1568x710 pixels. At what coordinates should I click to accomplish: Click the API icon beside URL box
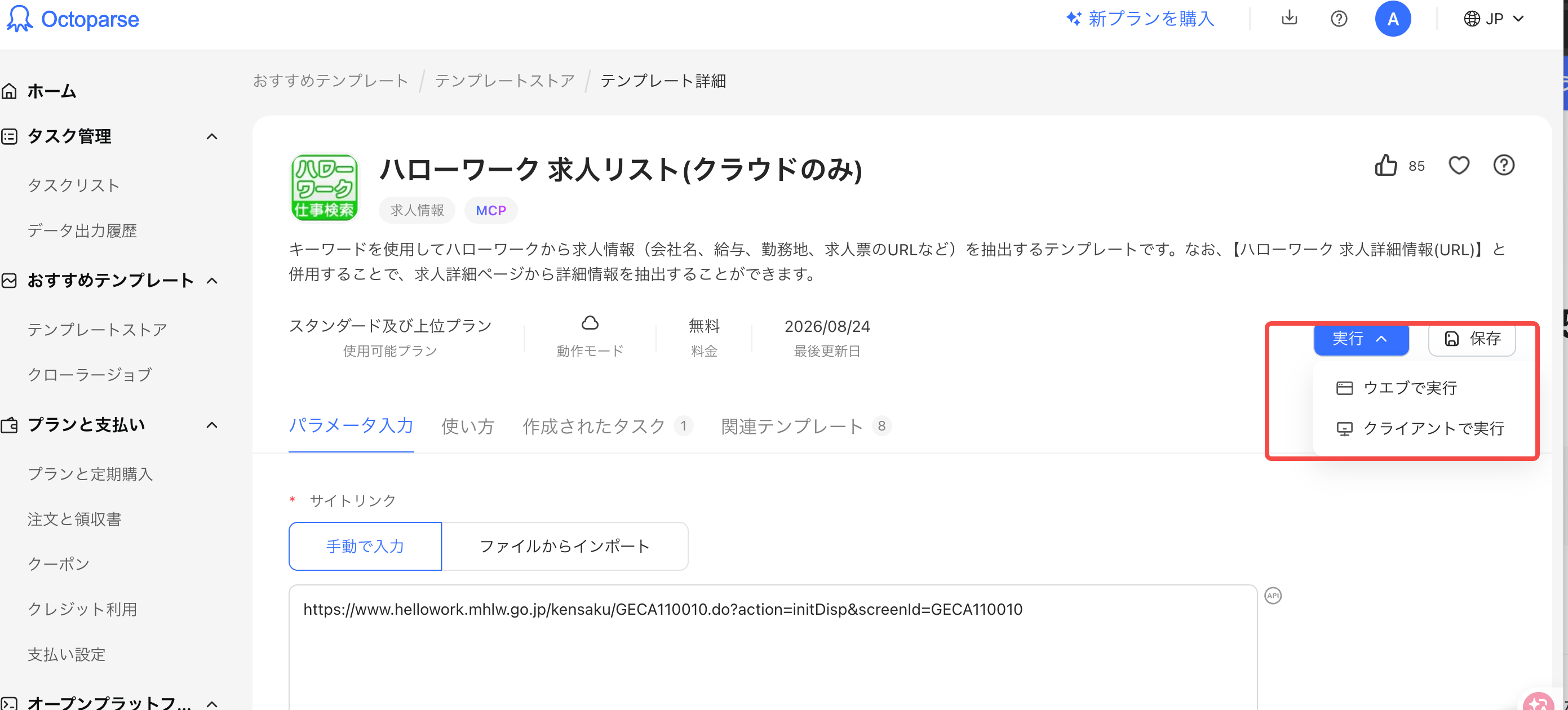coord(1273,595)
